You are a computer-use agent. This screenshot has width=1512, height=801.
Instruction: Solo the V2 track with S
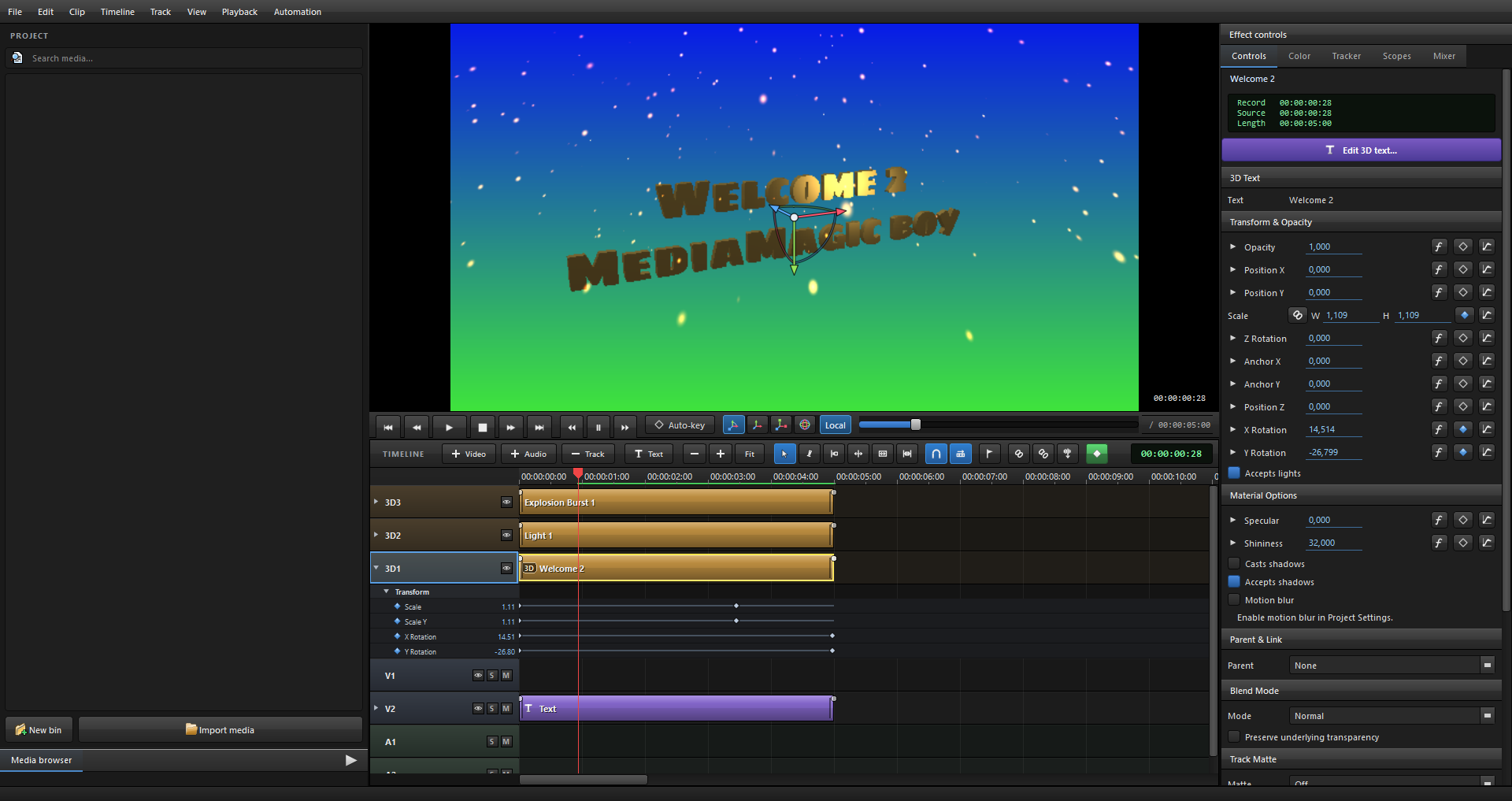pyautogui.click(x=492, y=708)
